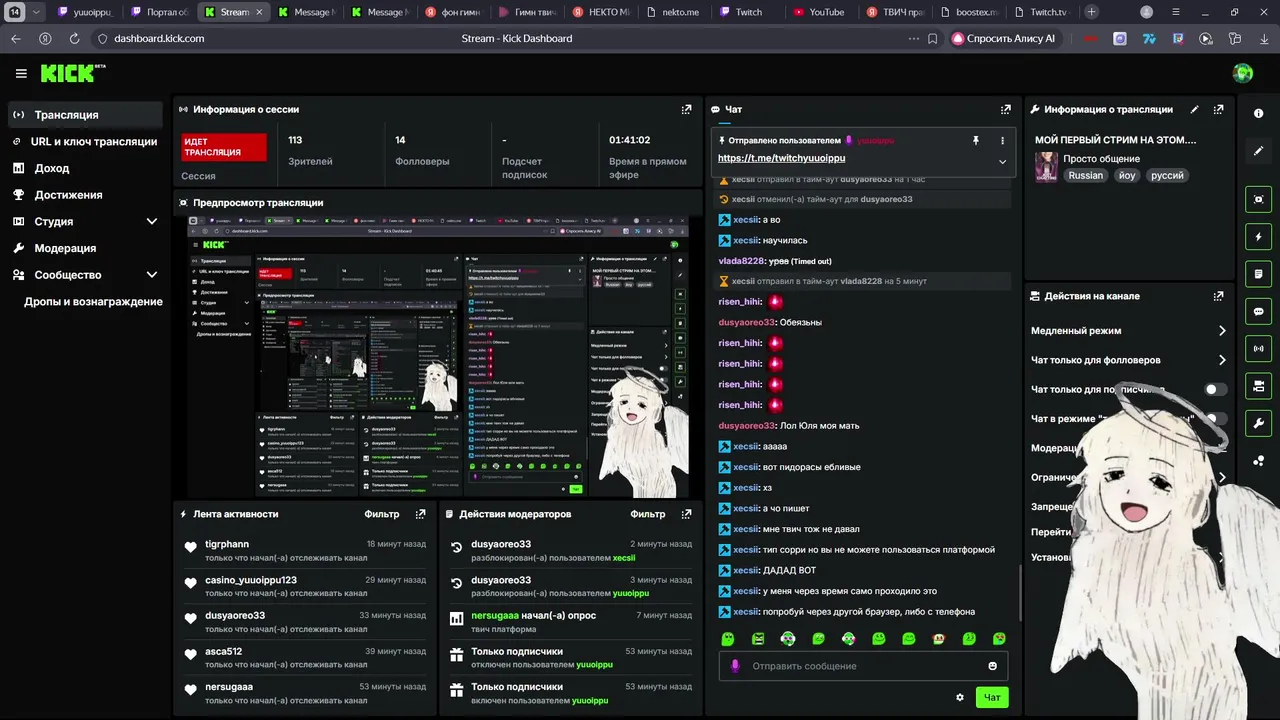Insert the angry square green emote
Image resolution: width=1280 pixels, height=720 pixels.
click(758, 639)
